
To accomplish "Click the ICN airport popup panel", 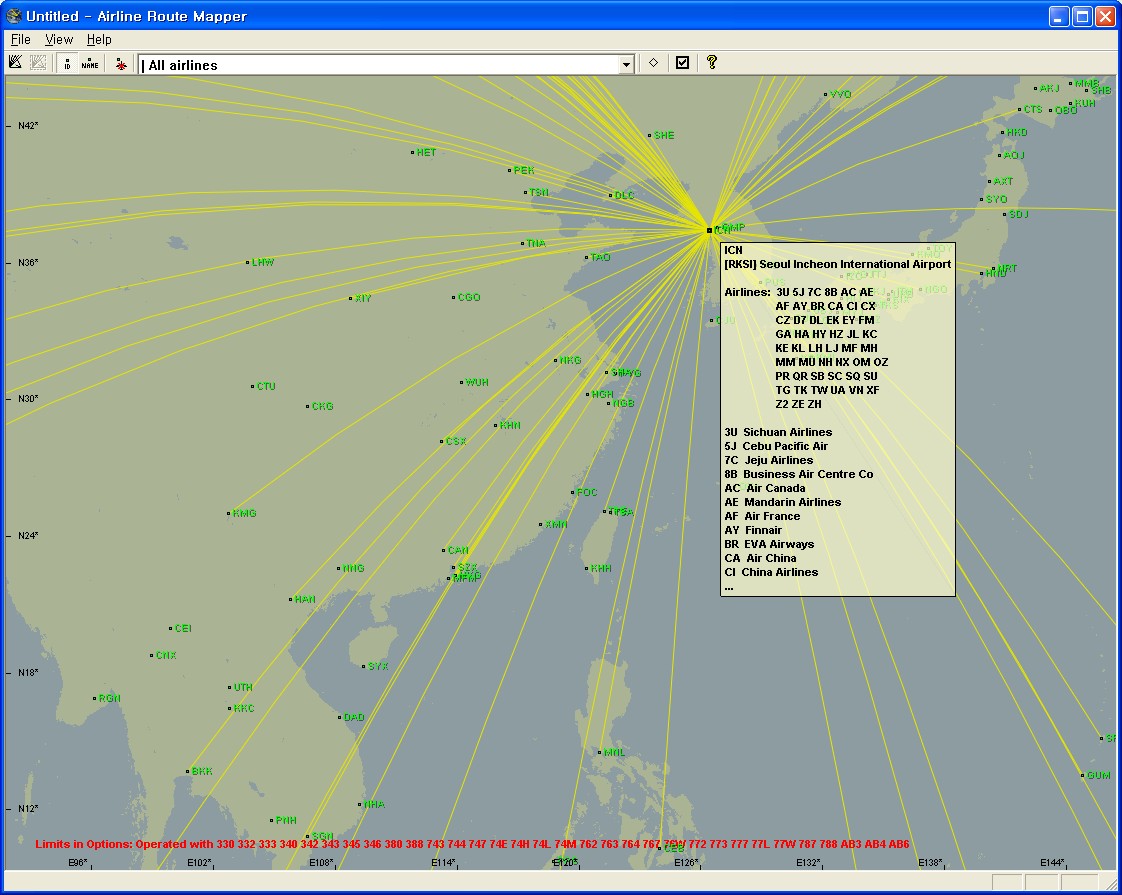I will click(x=836, y=420).
